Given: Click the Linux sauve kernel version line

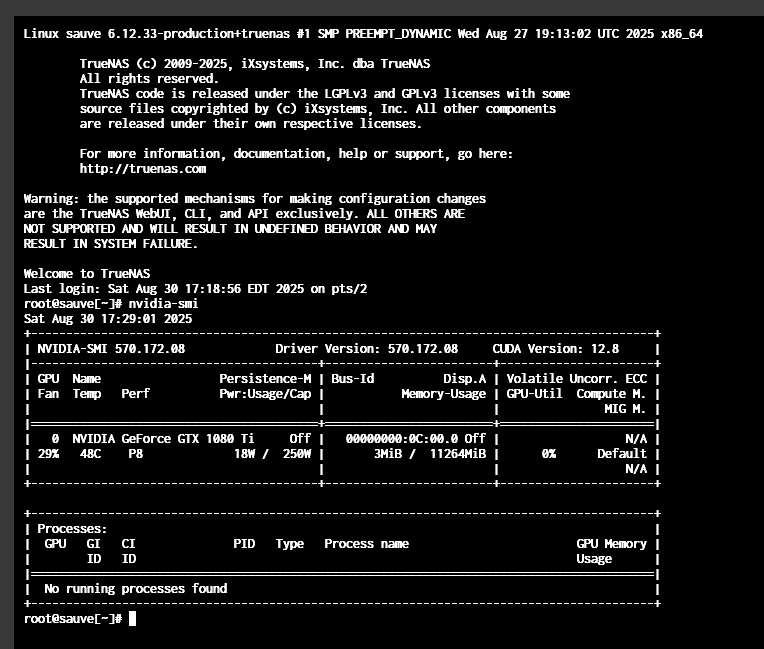Looking at the screenshot, I should (376, 34).
